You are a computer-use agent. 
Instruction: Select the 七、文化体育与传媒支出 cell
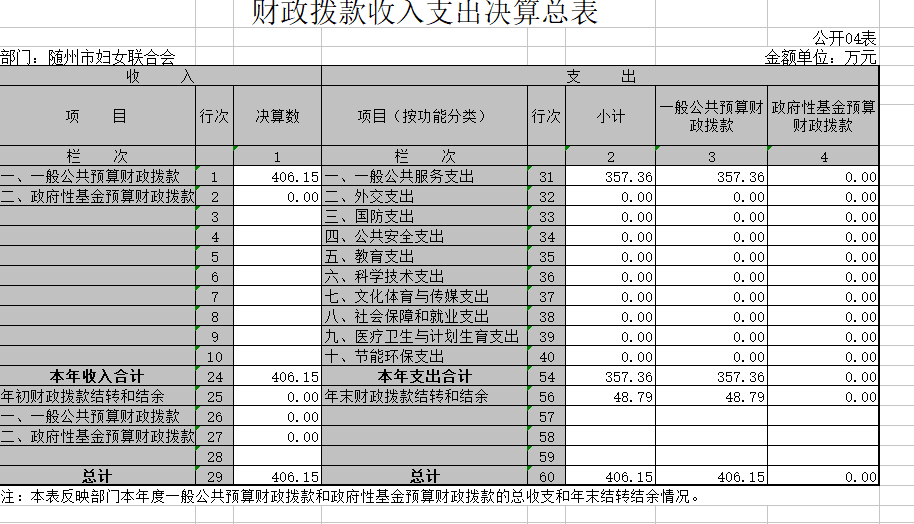424,297
